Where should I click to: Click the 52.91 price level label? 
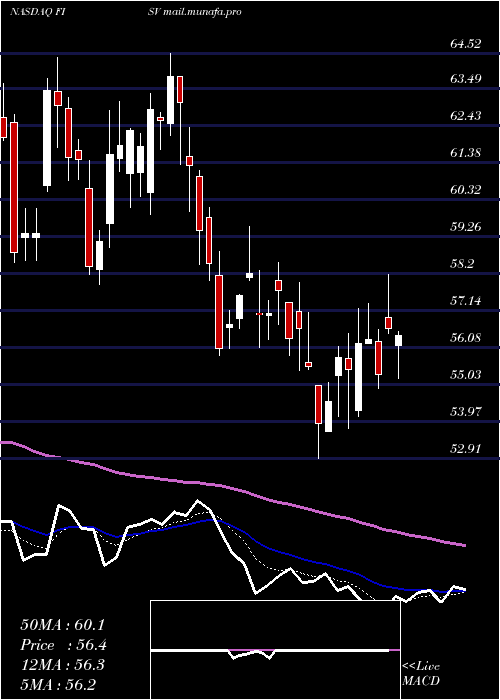[466, 449]
